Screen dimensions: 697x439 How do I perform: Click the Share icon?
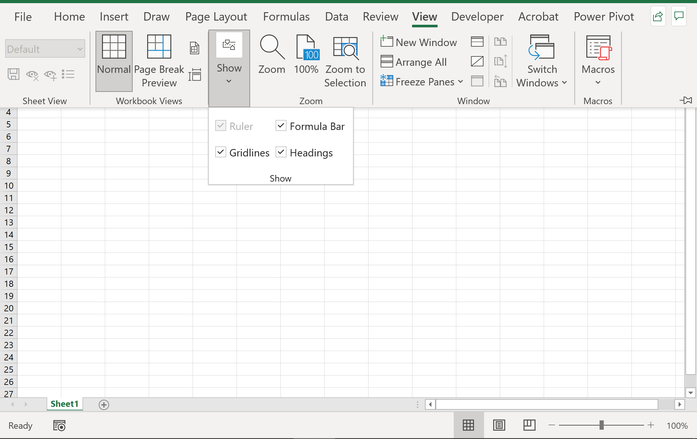tap(657, 17)
